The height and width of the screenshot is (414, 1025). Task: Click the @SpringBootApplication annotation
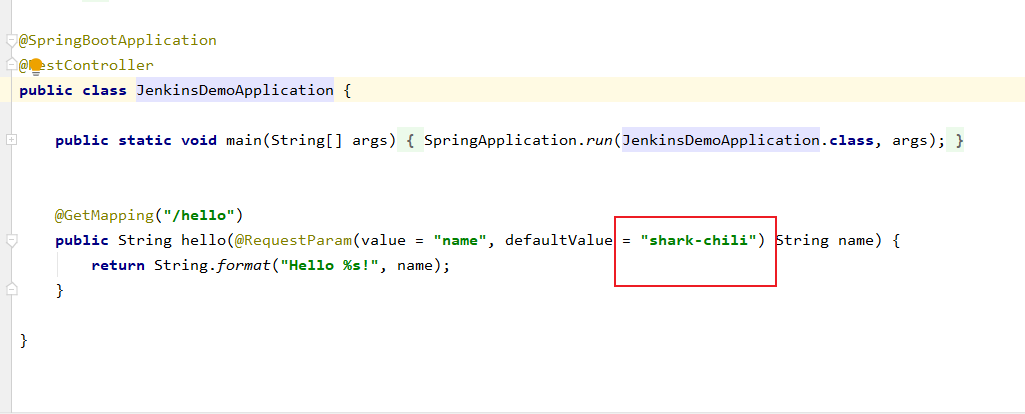(x=117, y=41)
